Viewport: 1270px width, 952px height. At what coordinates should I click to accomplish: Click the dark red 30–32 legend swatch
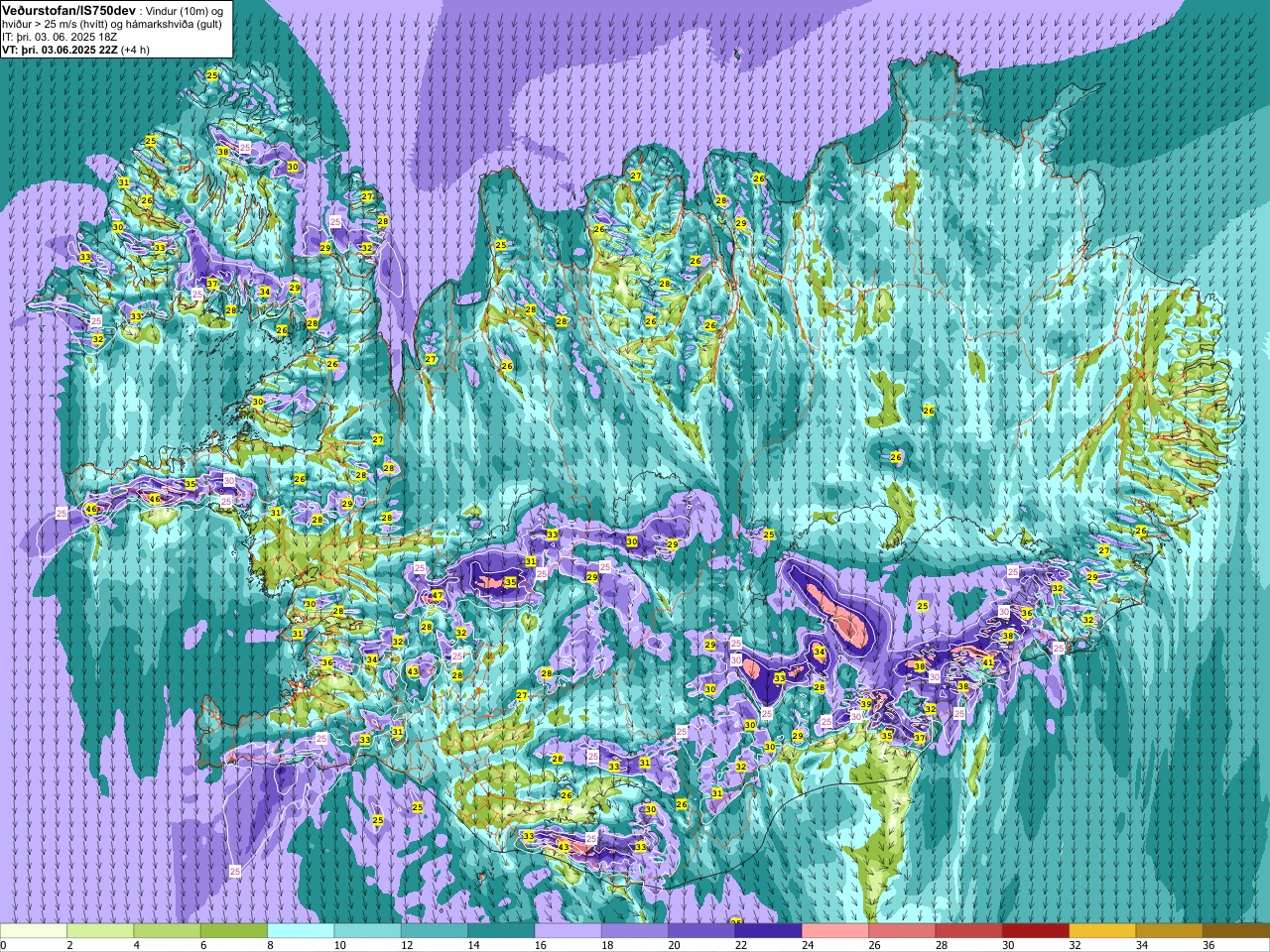1036,931
